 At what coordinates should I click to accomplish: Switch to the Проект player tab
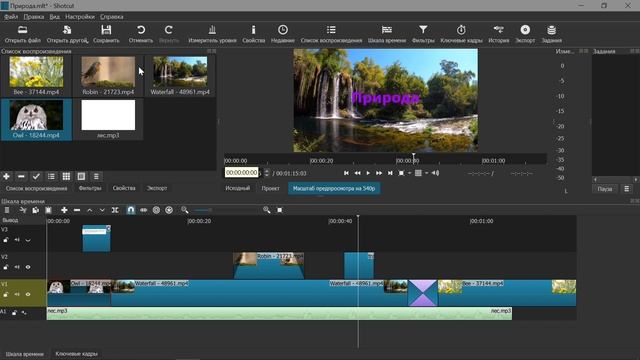point(271,188)
